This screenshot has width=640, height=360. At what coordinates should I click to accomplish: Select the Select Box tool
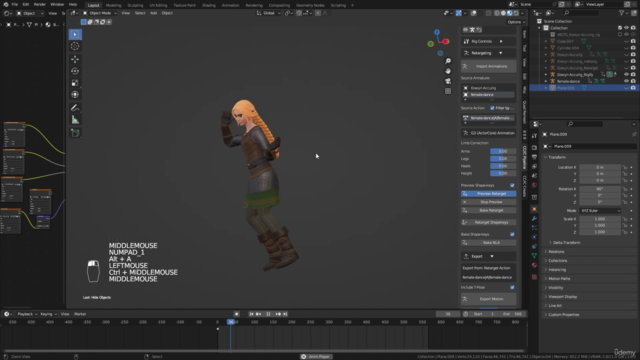(x=75, y=34)
